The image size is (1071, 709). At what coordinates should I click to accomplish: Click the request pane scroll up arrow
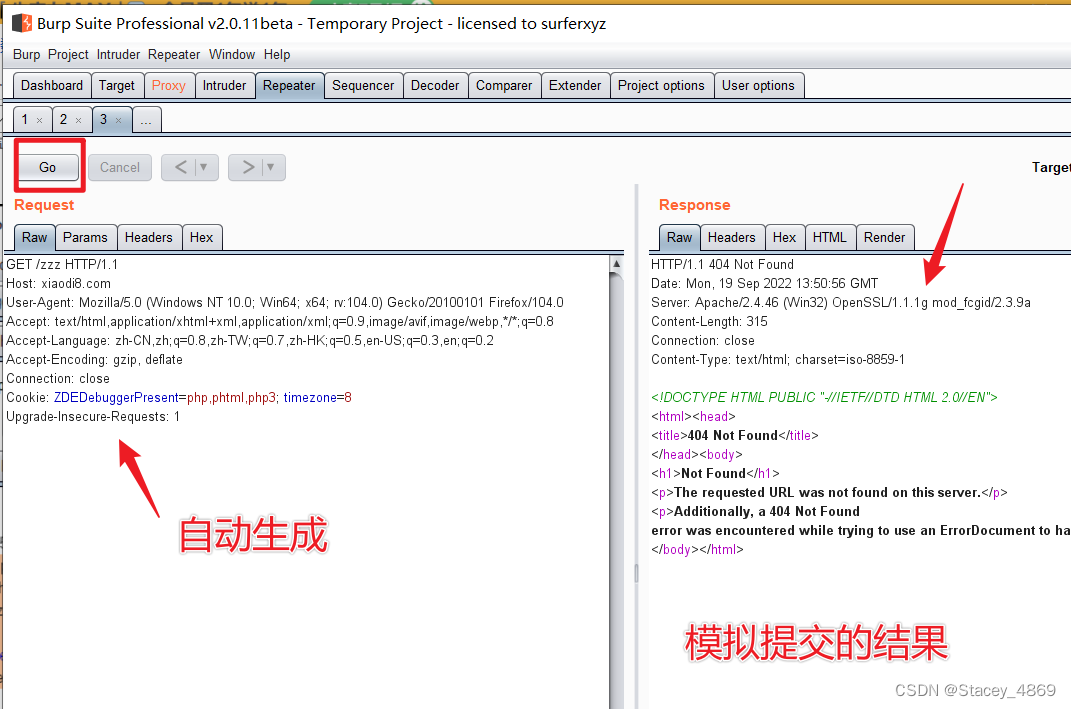tap(616, 264)
